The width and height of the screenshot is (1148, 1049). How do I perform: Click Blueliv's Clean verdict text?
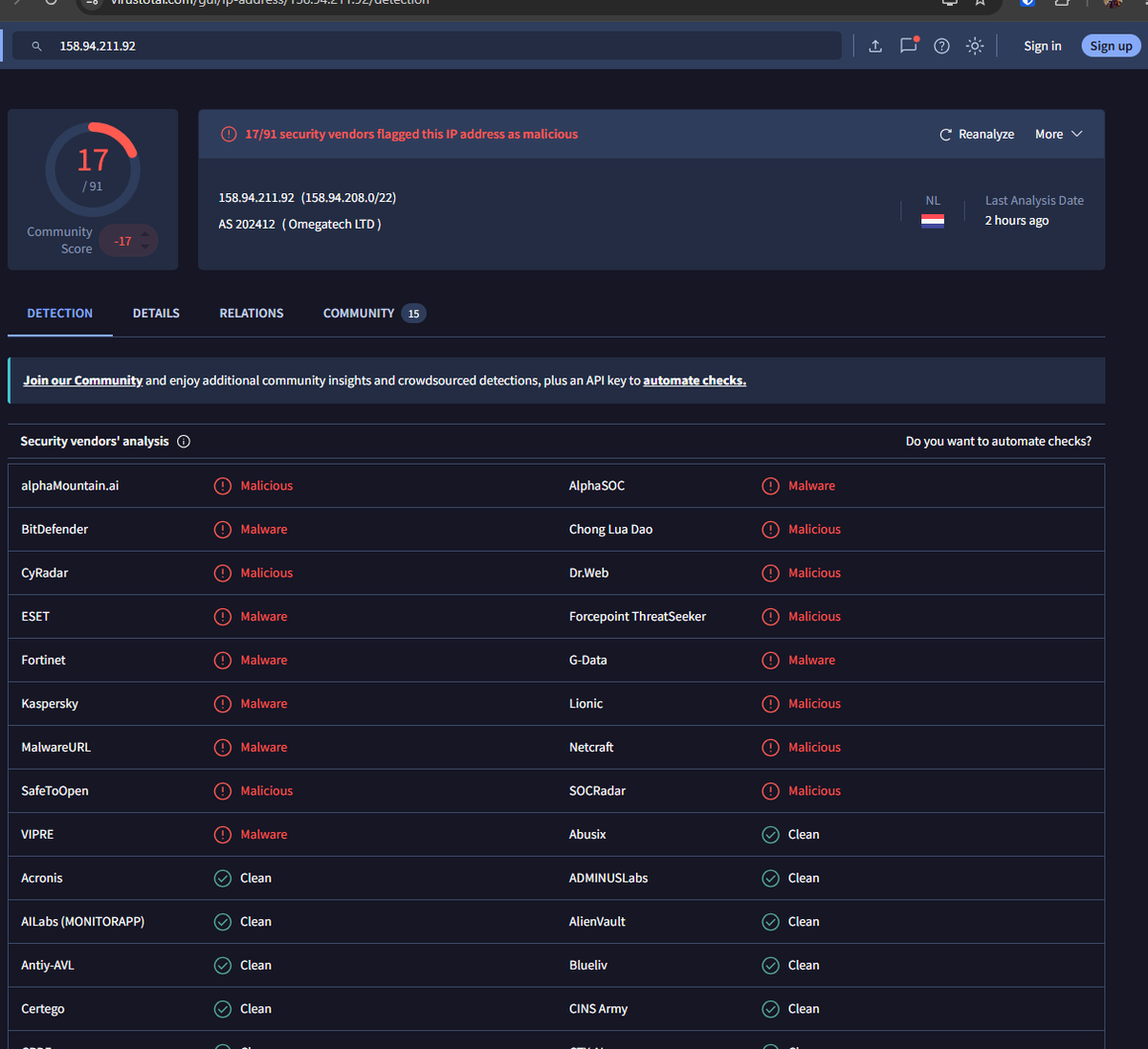click(804, 965)
